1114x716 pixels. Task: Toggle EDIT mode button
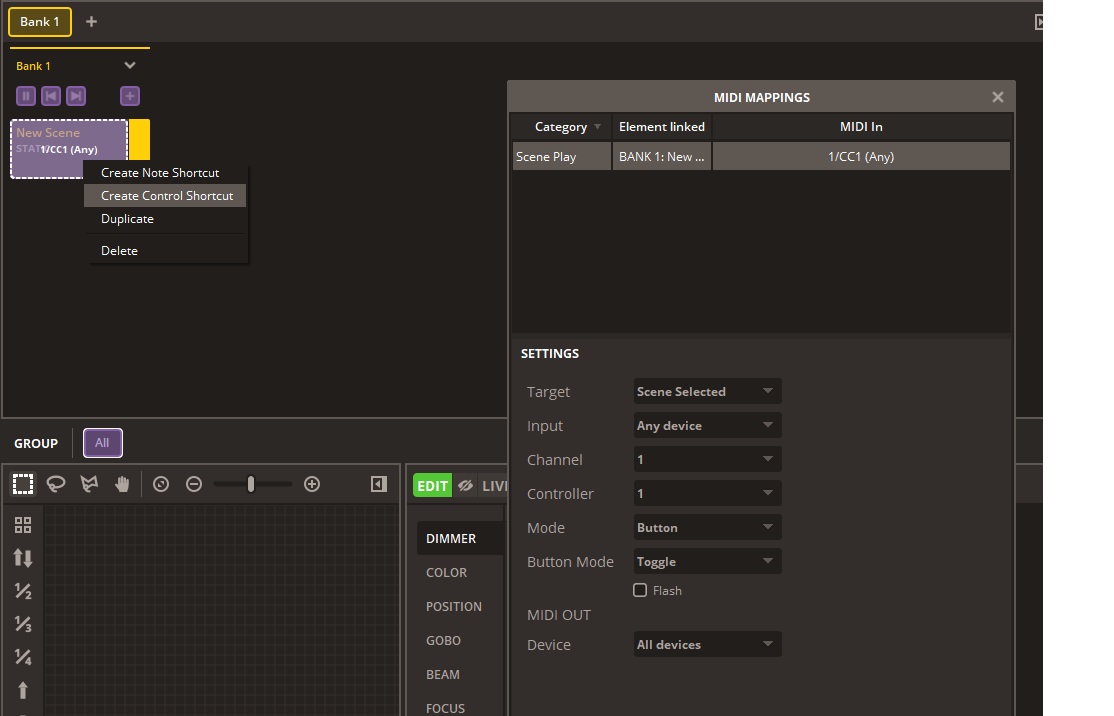[x=432, y=486]
